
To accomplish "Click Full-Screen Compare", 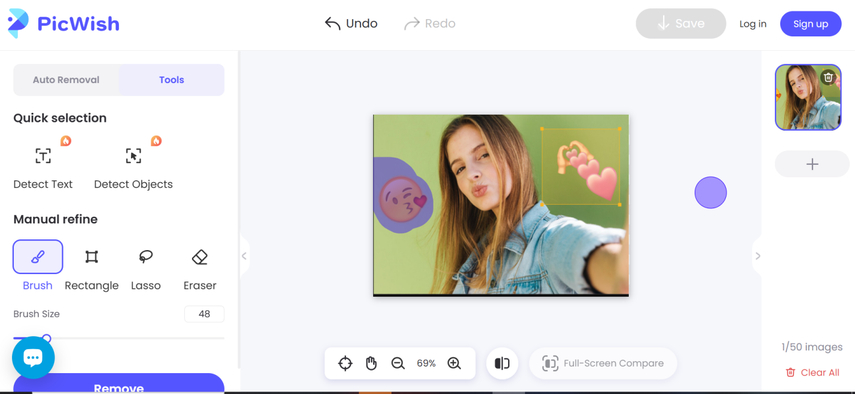I will click(603, 363).
